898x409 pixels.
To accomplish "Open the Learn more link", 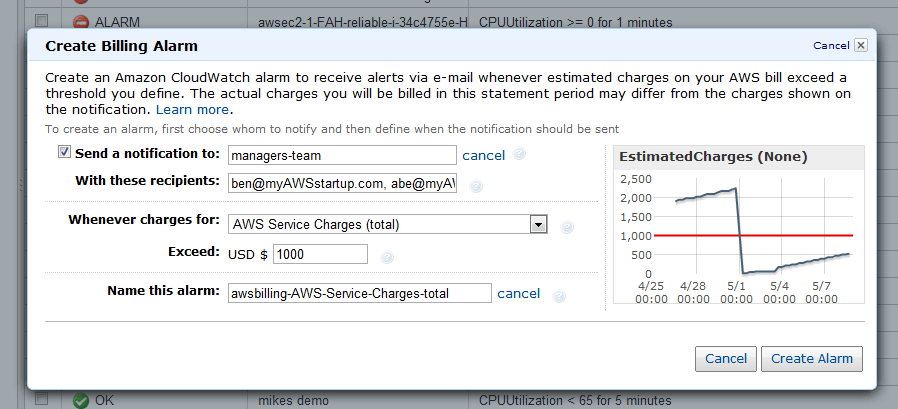I will coord(192,109).
